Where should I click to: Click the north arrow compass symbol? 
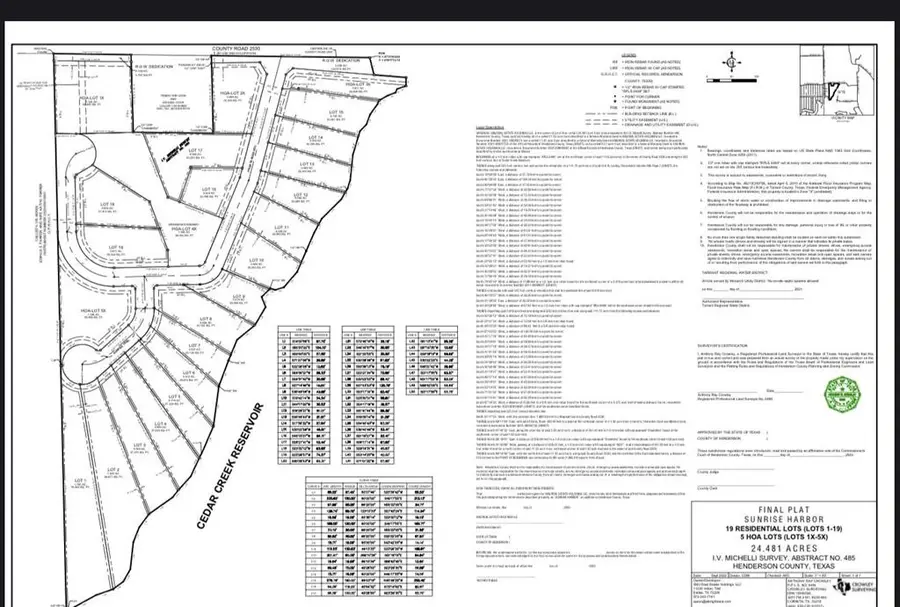(731, 62)
